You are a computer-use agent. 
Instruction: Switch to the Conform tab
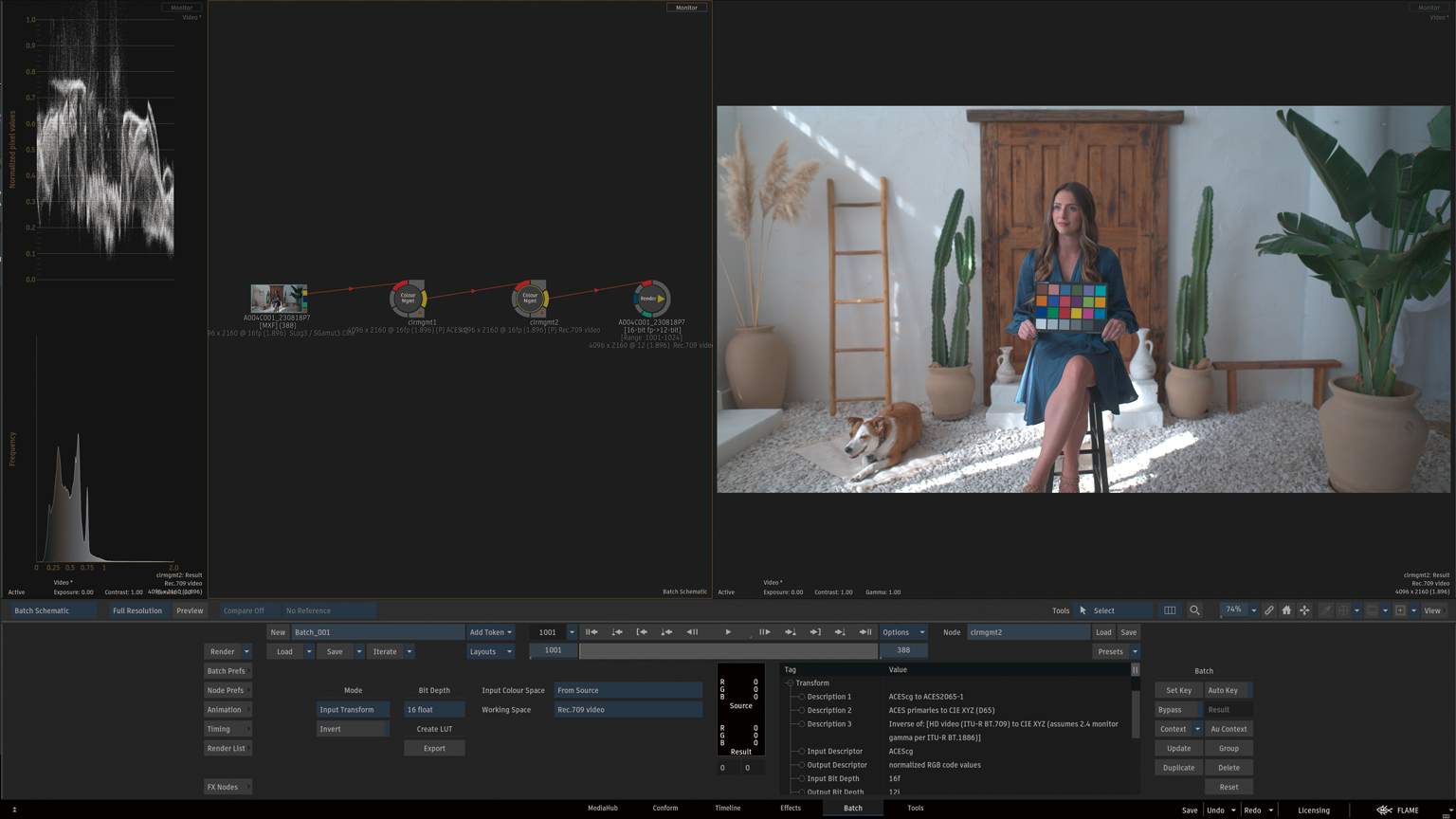click(x=665, y=809)
